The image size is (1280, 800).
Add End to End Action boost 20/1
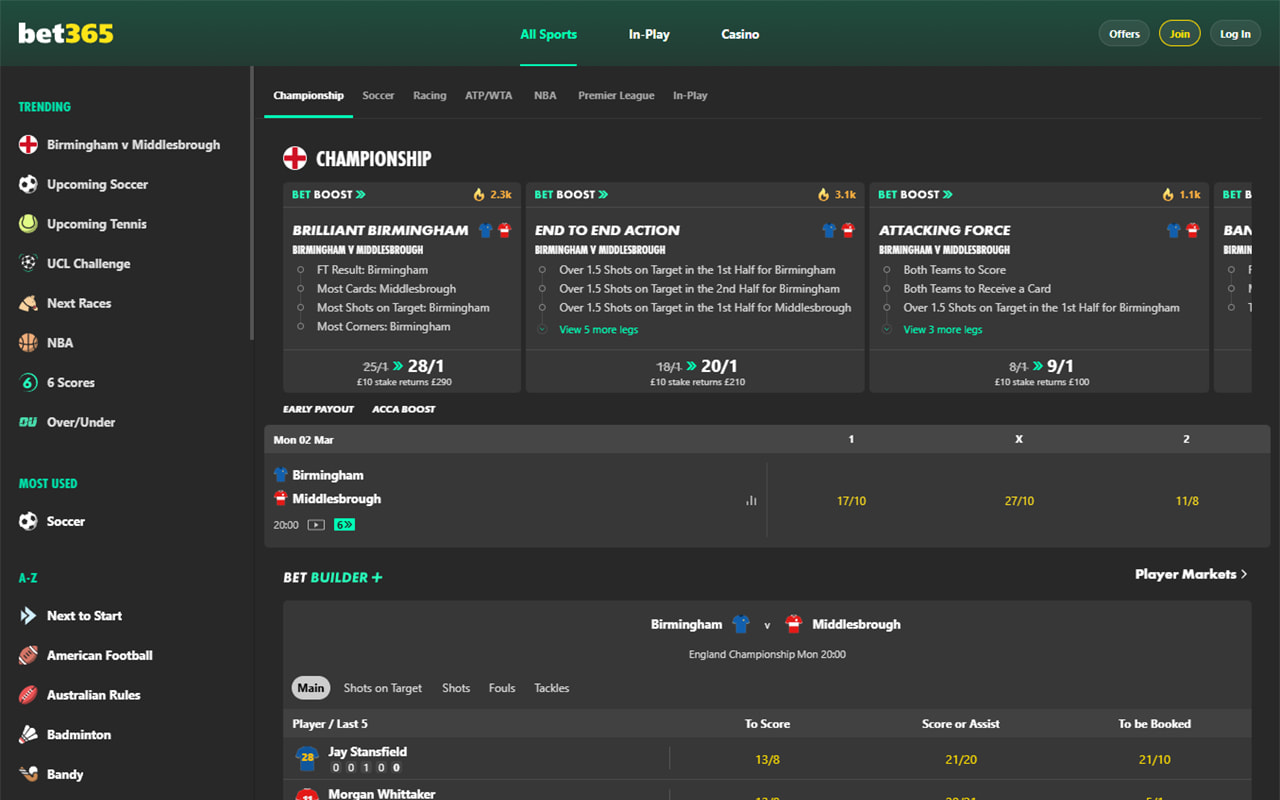(695, 371)
